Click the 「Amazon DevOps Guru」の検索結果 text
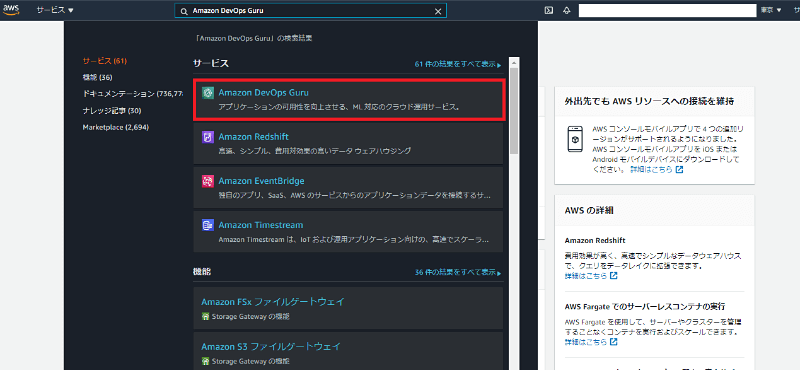 [x=254, y=38]
